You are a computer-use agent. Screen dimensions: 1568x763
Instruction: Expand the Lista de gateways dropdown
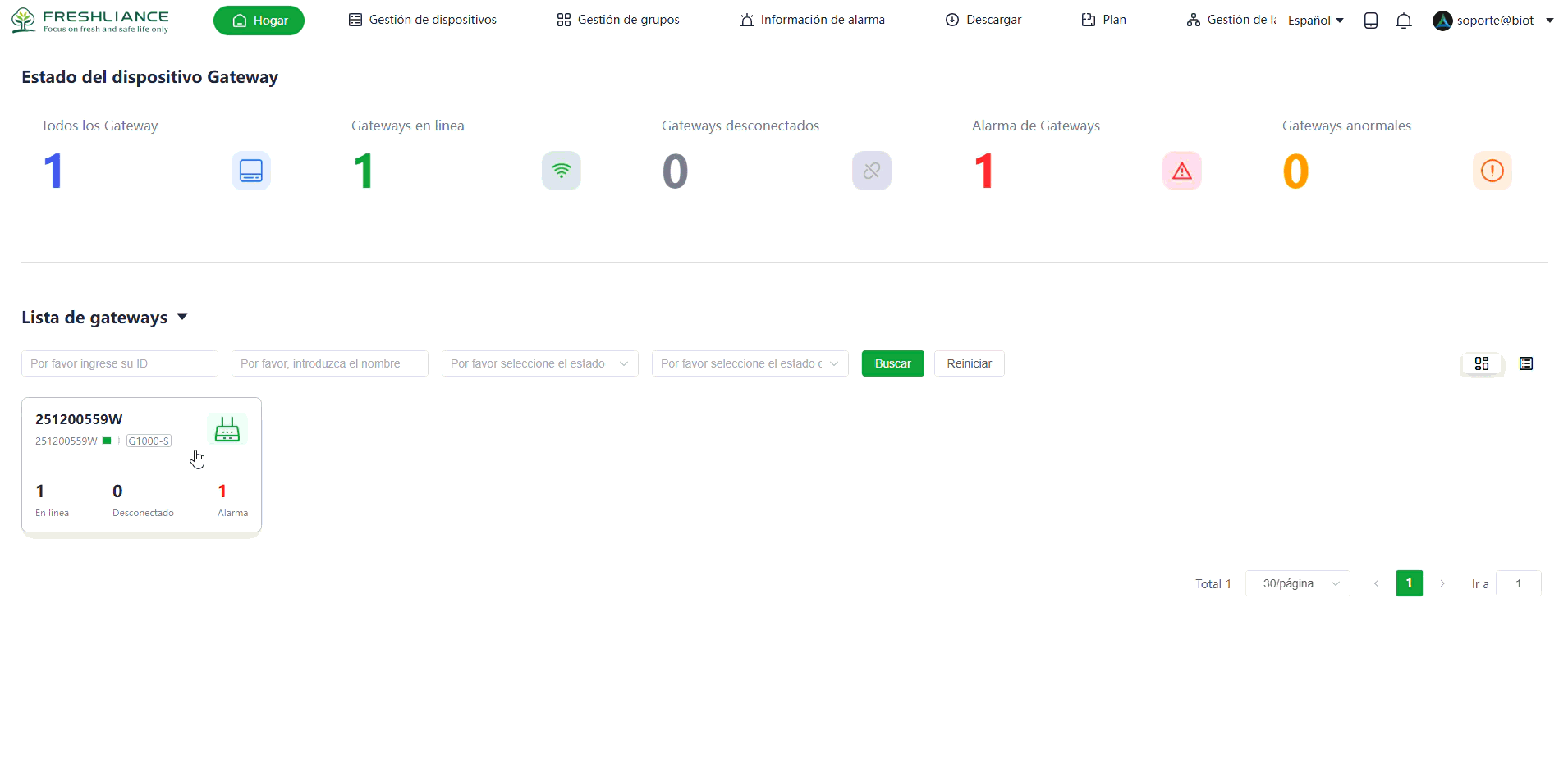point(182,318)
